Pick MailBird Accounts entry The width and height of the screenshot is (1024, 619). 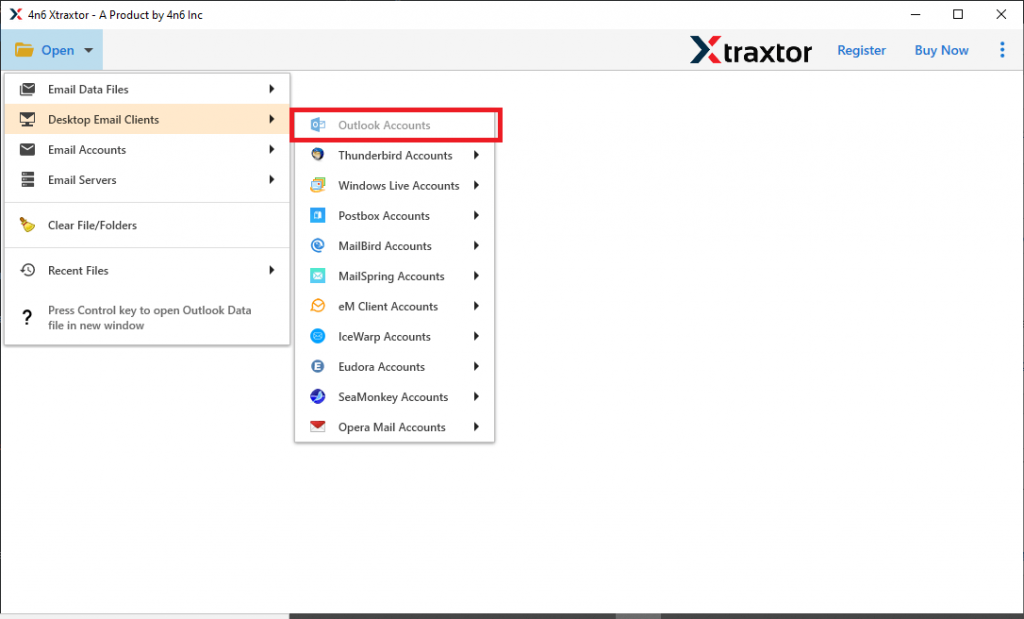coord(394,246)
